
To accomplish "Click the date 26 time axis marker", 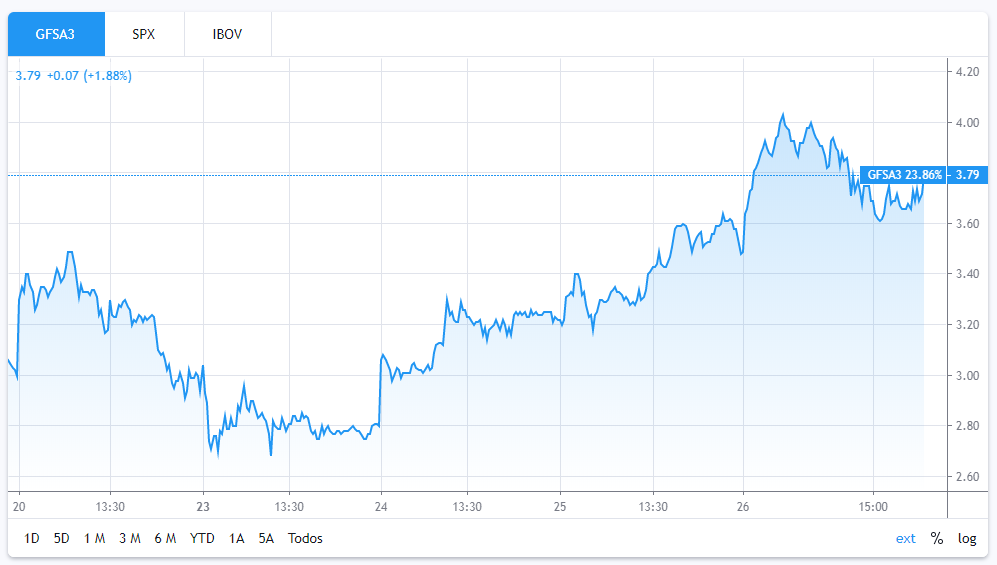I will pos(743,506).
